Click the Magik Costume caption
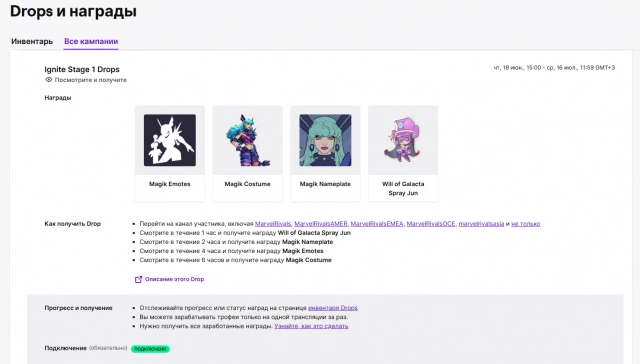Screen dimensions: 640x364 pyautogui.click(x=247, y=184)
